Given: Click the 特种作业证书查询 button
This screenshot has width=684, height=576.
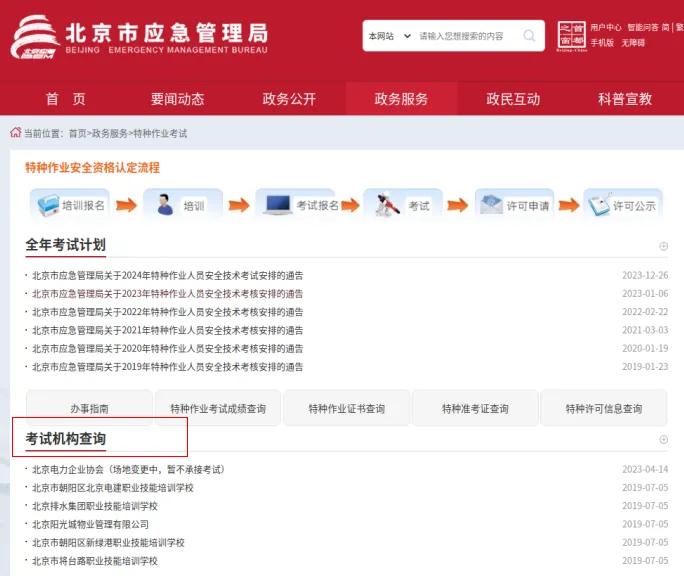Looking at the screenshot, I should [346, 408].
